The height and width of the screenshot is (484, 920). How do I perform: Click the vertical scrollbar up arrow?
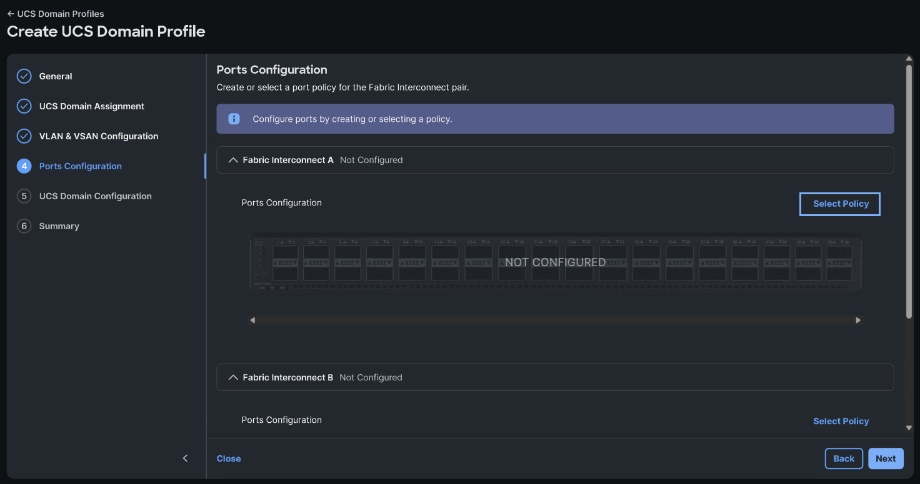909,59
